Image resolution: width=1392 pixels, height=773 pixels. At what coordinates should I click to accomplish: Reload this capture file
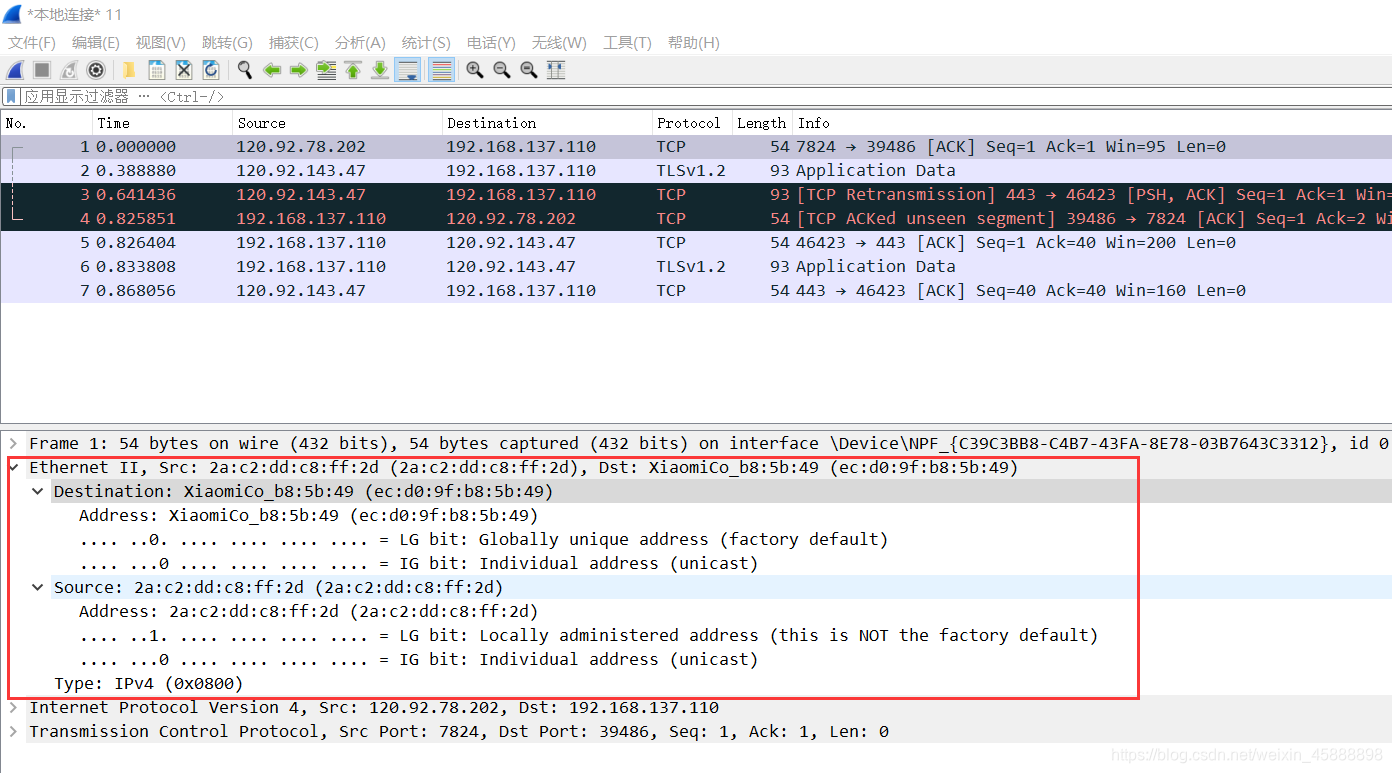click(211, 70)
